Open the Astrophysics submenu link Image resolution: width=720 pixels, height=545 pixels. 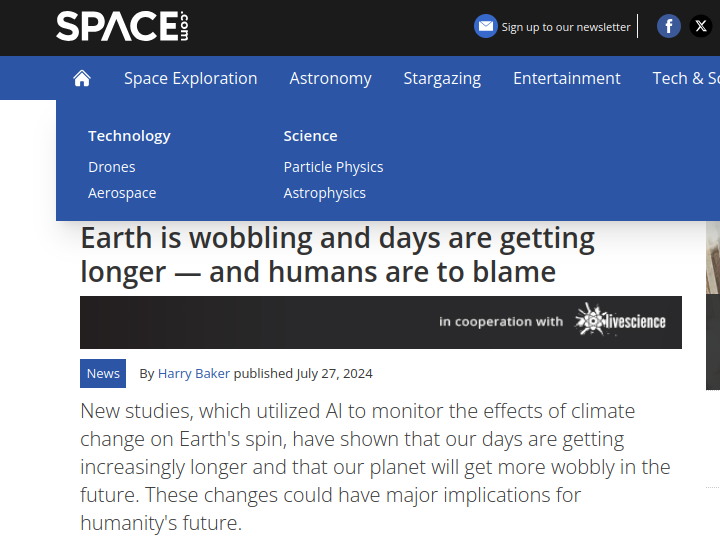324,193
